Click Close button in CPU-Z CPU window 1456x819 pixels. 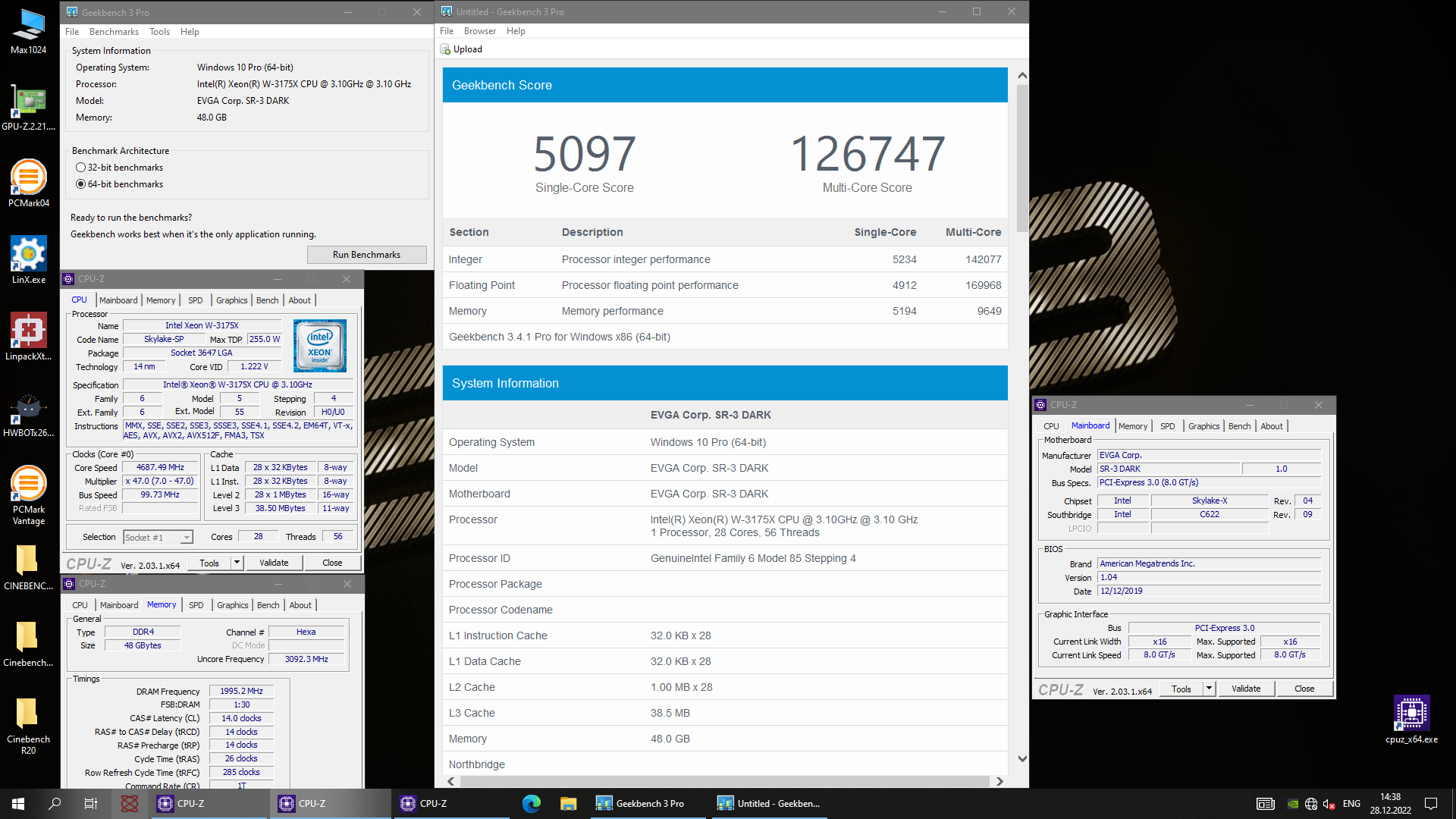(x=332, y=563)
